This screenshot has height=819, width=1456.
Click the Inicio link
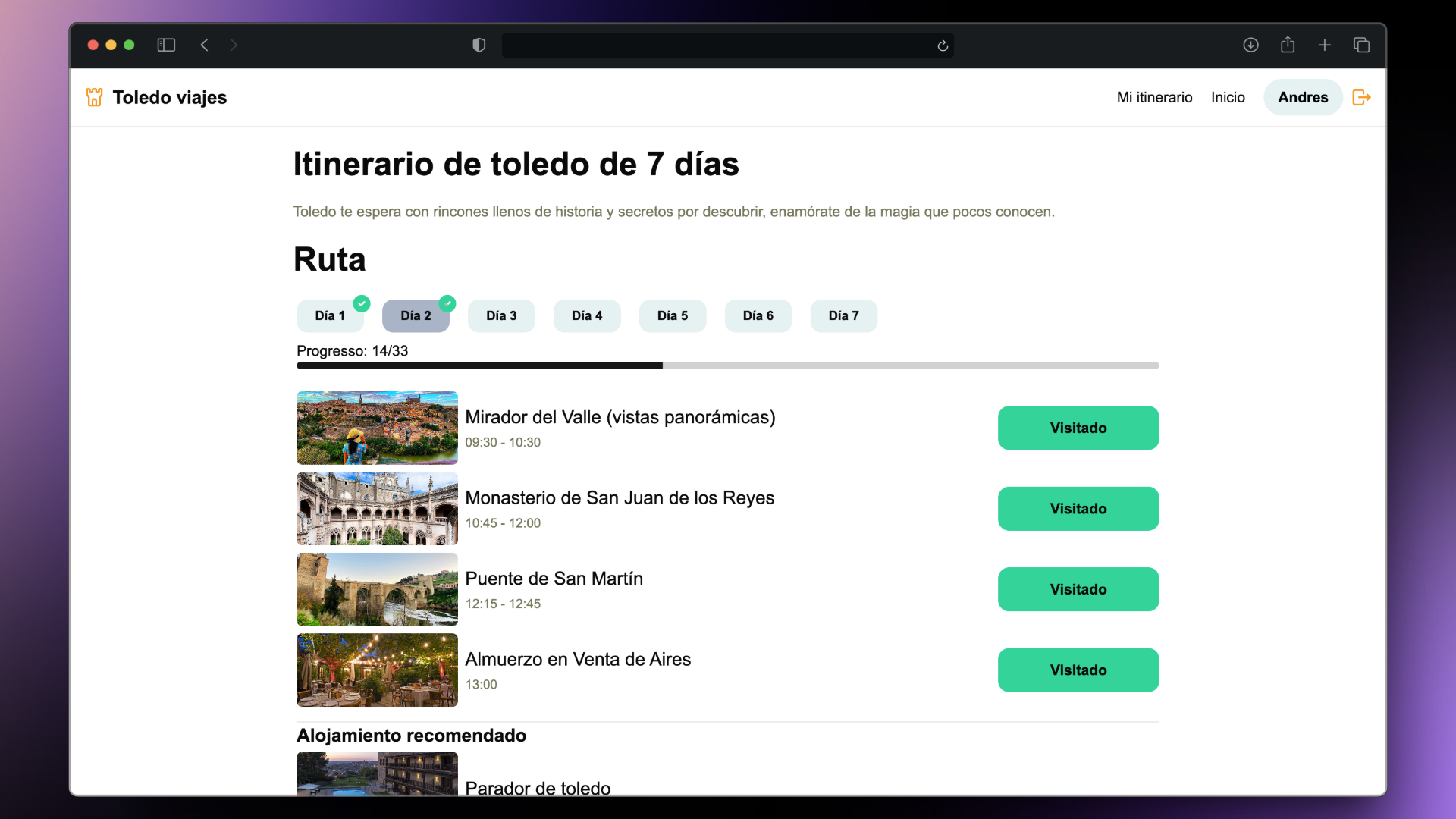[1228, 97]
